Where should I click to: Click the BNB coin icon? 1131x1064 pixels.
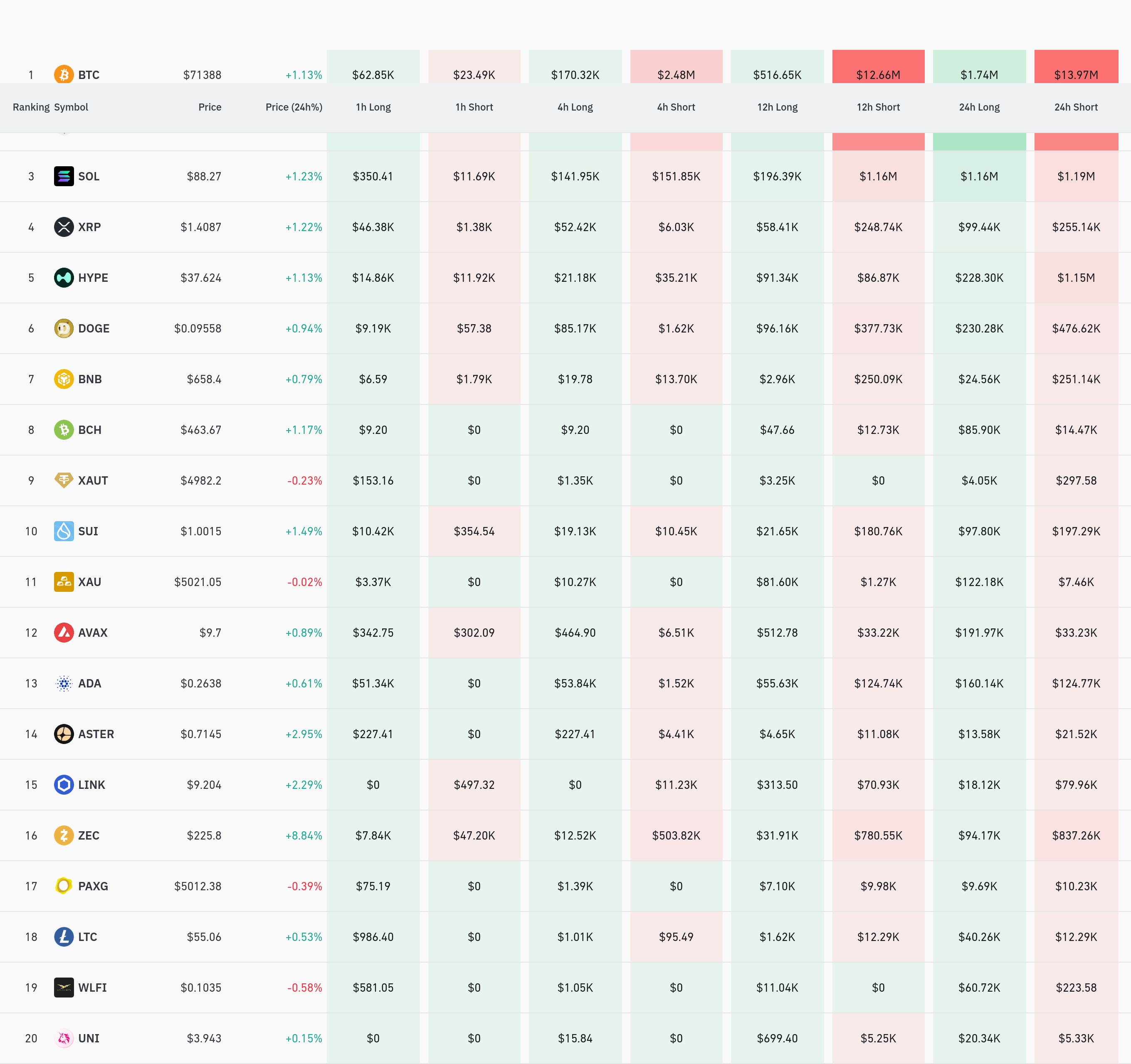(64, 379)
